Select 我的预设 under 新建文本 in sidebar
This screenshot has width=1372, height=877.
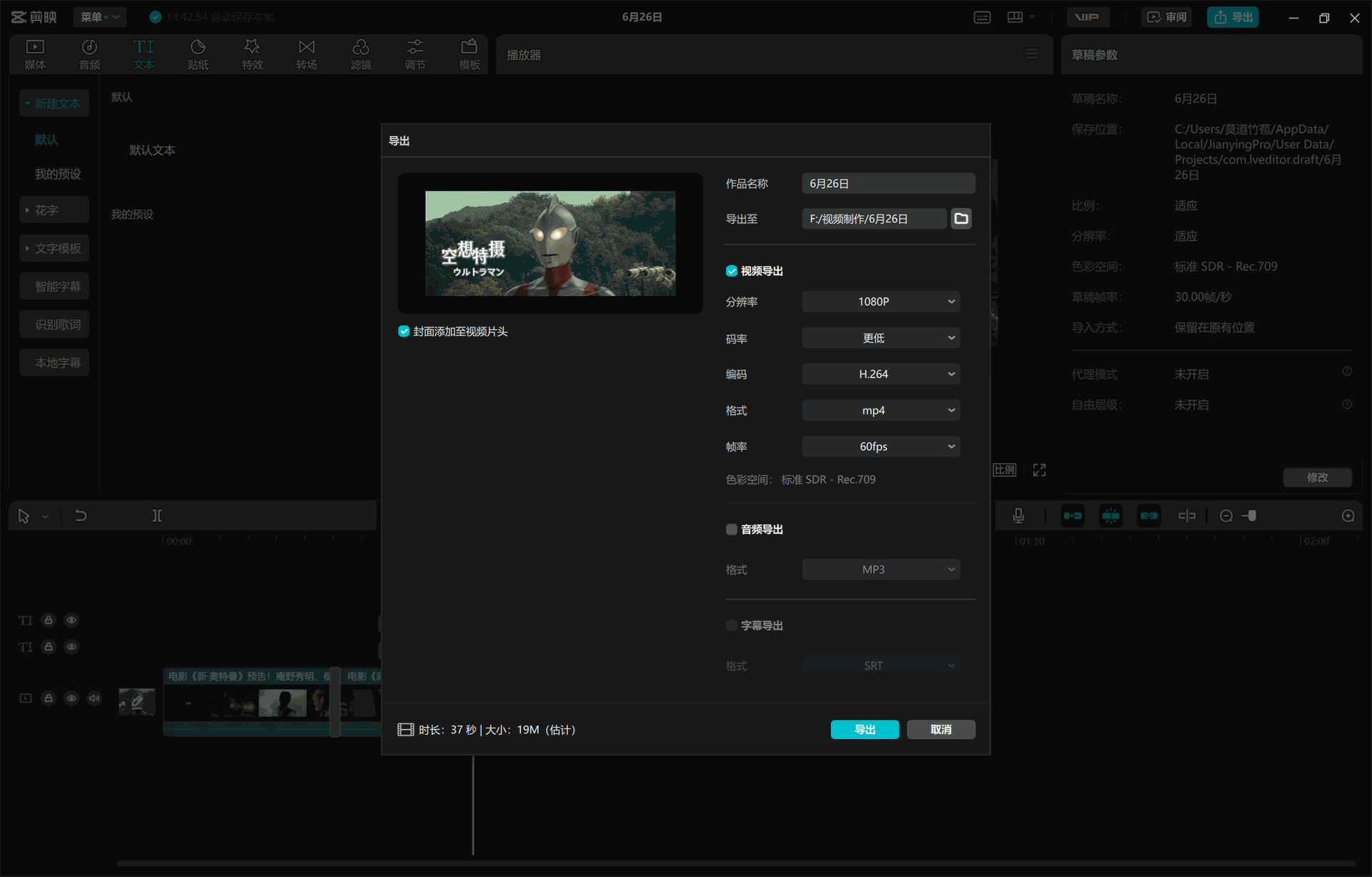point(58,174)
